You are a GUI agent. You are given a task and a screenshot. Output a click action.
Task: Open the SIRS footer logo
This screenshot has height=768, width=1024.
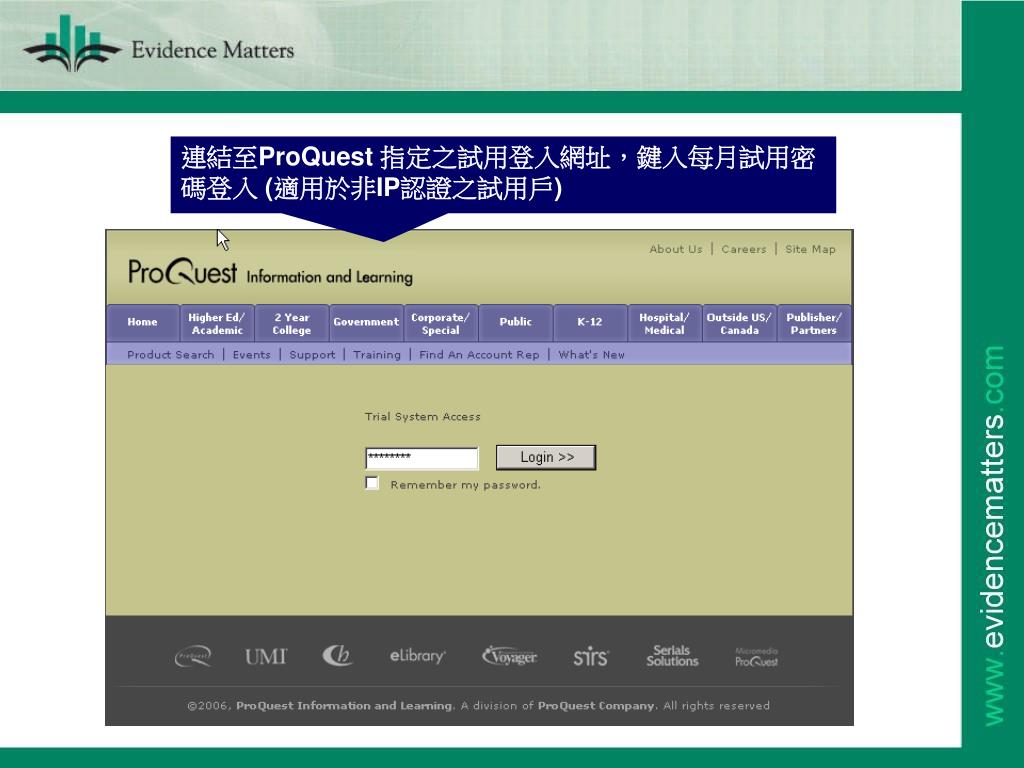click(591, 656)
